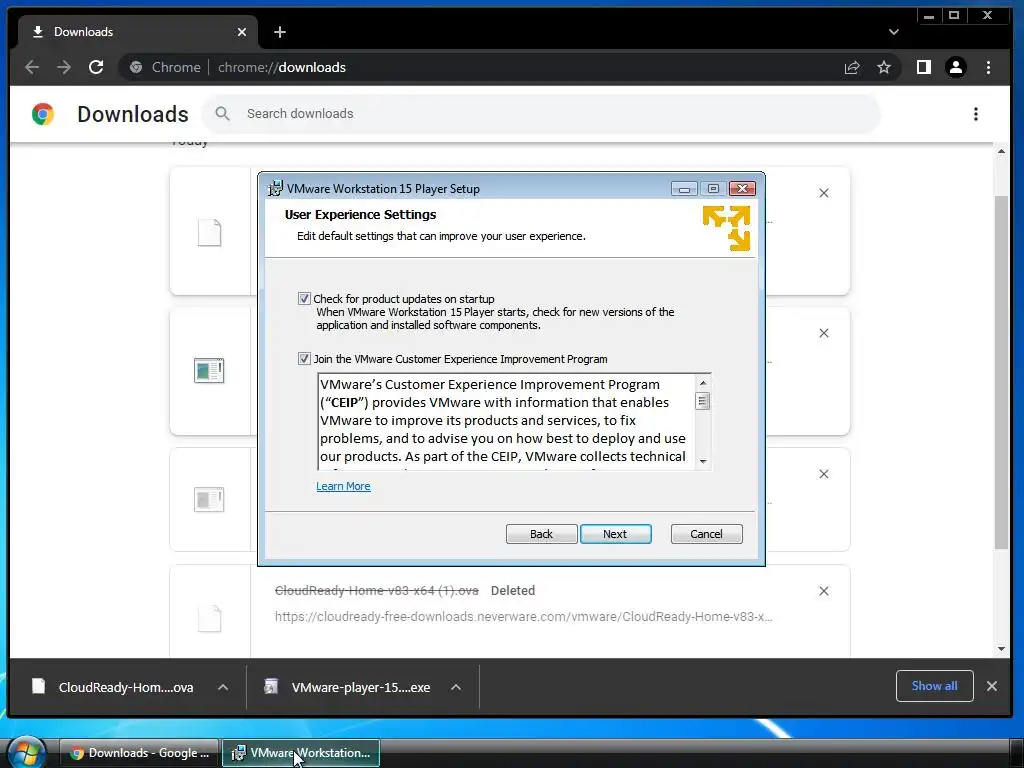Viewport: 1024px width, 768px height.
Task: Open Downloads page more actions menu
Action: coord(976,114)
